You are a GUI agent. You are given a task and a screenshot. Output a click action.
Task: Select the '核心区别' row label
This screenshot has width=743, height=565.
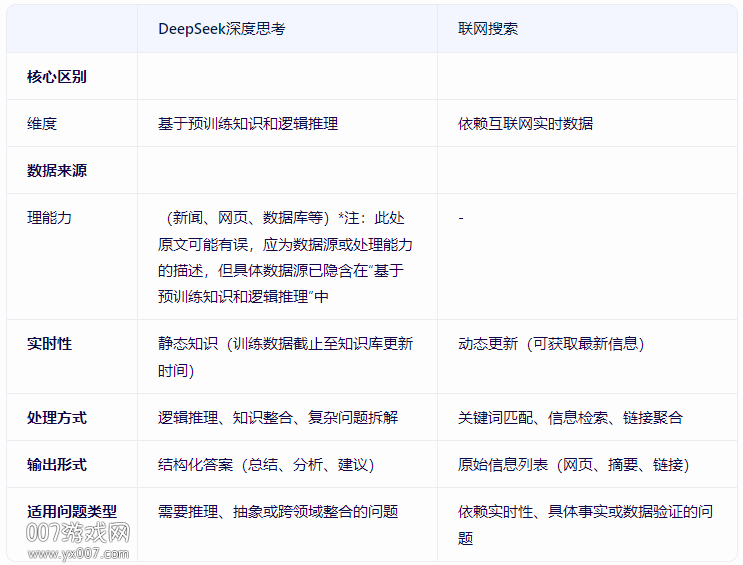point(57,76)
